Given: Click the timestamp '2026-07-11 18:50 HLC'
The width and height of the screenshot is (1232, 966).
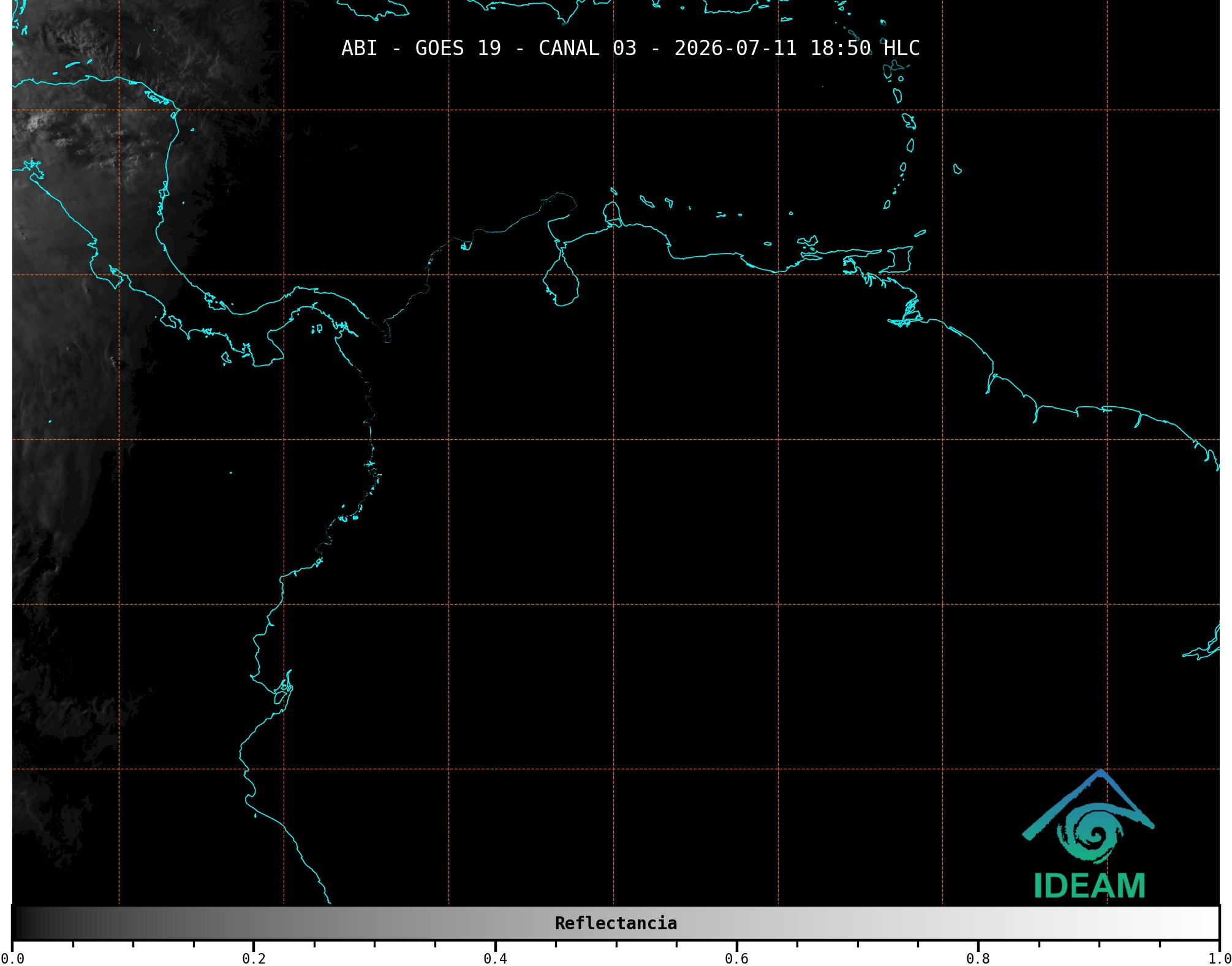Looking at the screenshot, I should click(797, 48).
